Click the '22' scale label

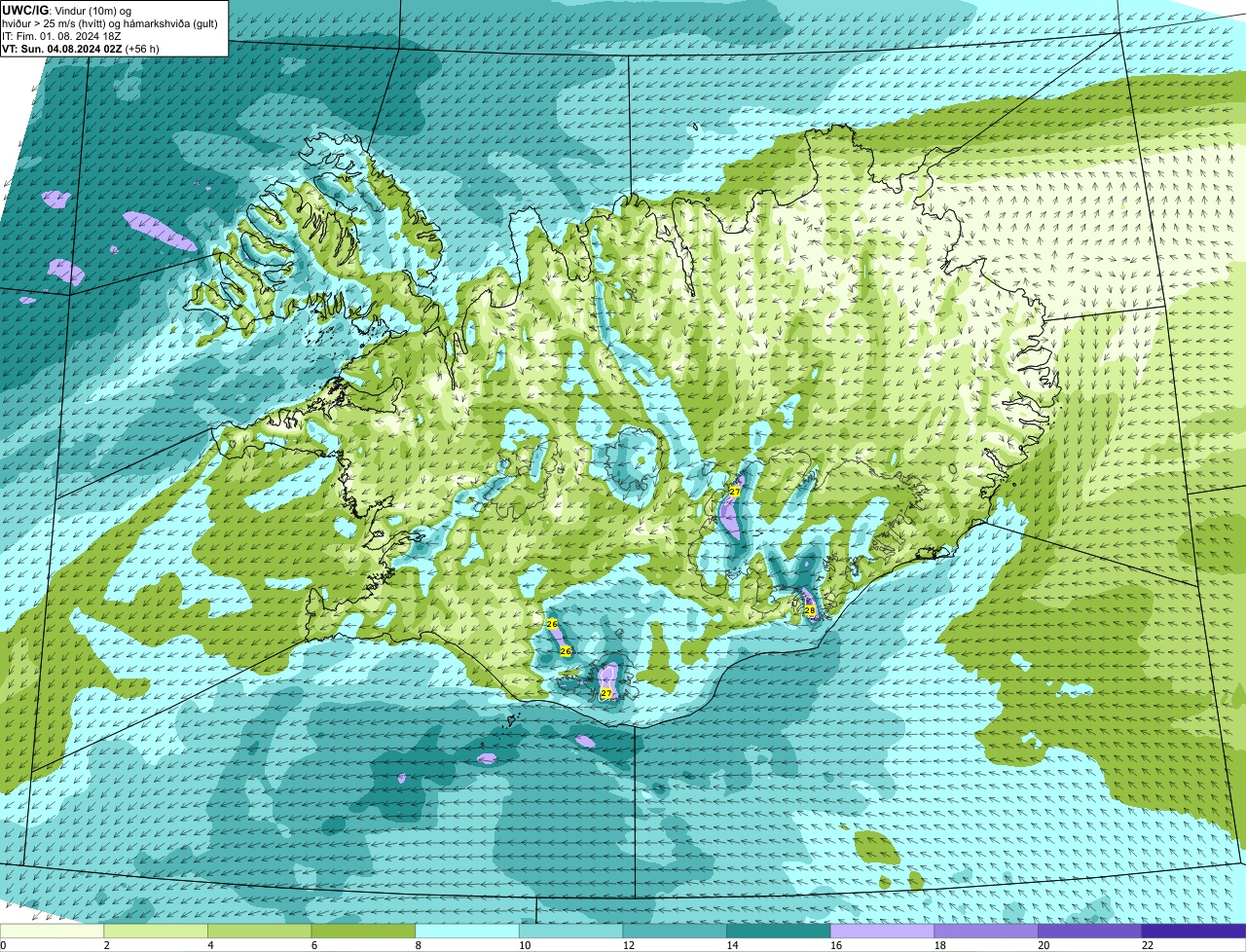(1148, 945)
